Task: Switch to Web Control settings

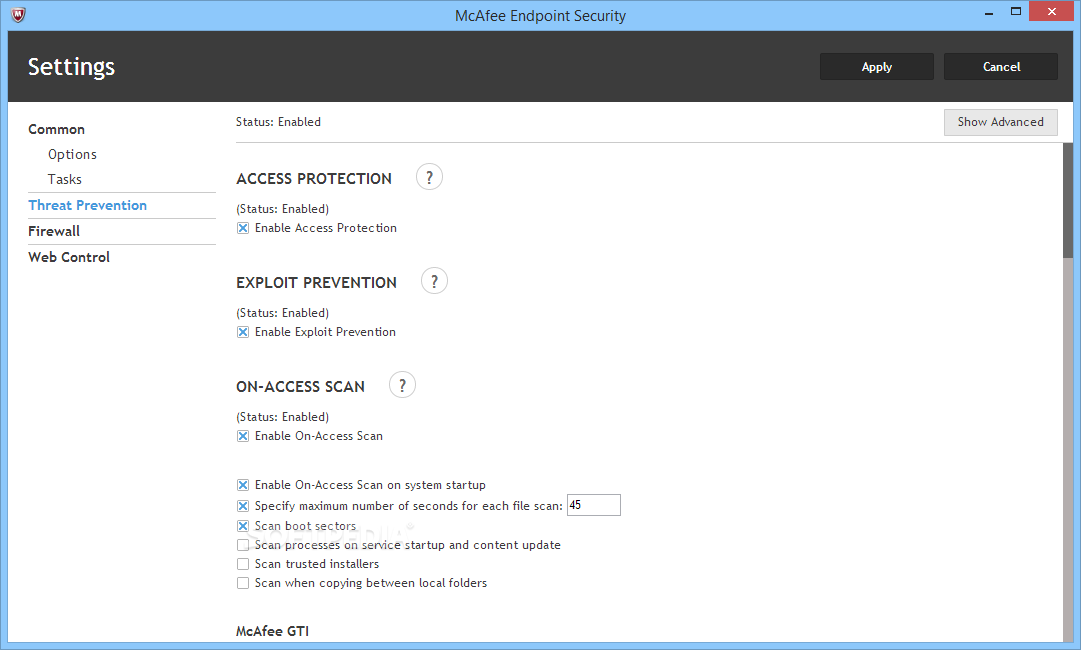Action: [x=69, y=257]
